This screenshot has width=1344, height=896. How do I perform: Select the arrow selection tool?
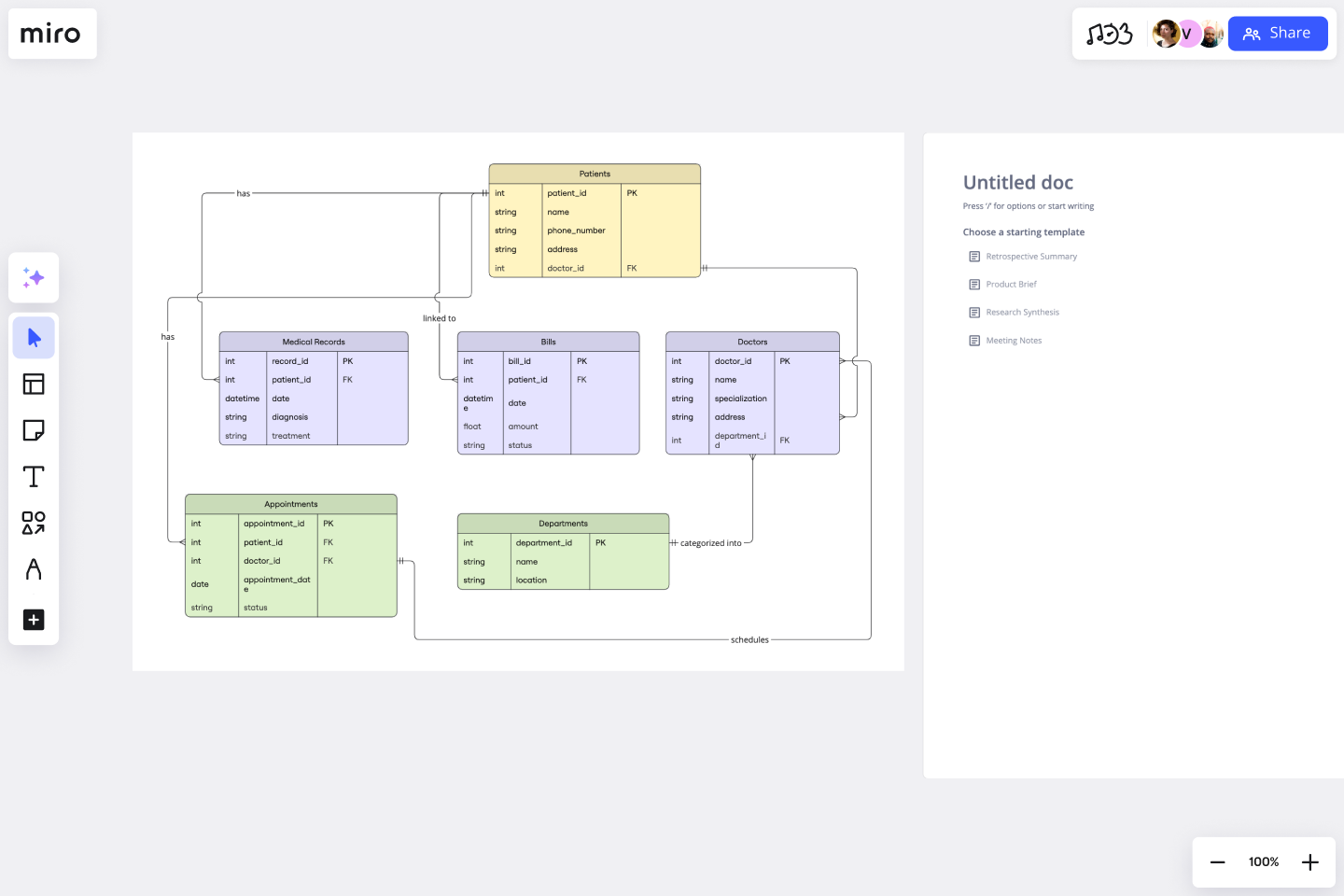point(34,337)
